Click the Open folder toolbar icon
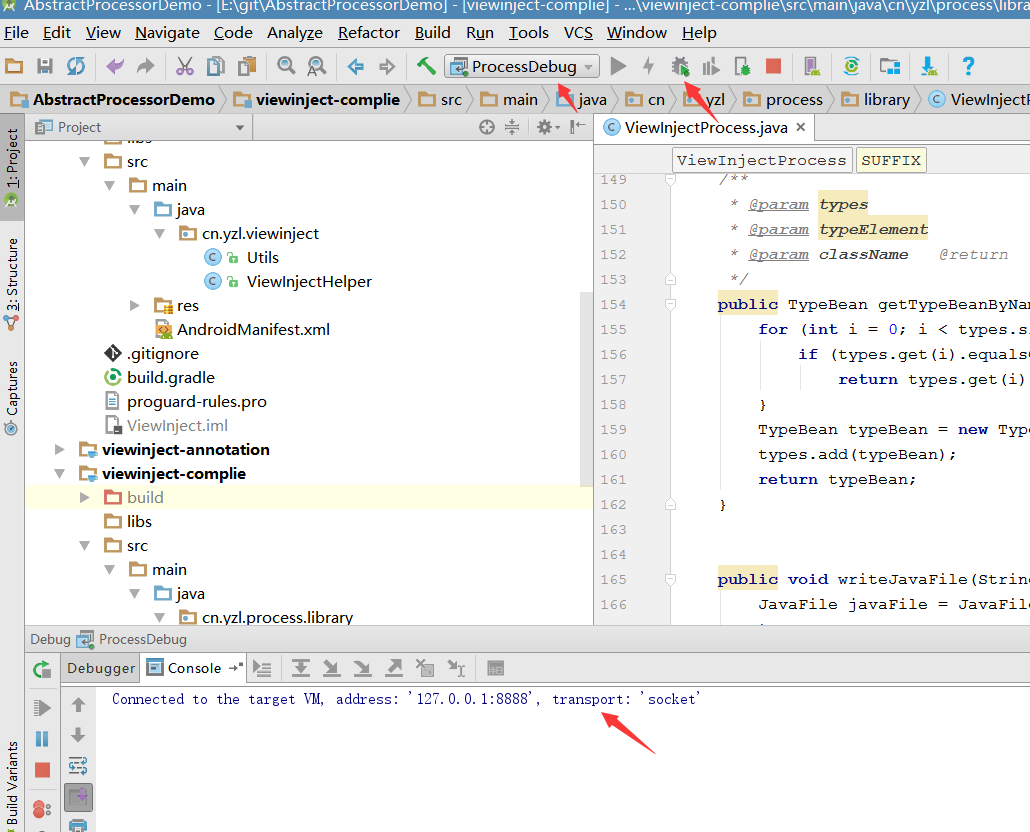This screenshot has width=1030, height=832. 14,66
